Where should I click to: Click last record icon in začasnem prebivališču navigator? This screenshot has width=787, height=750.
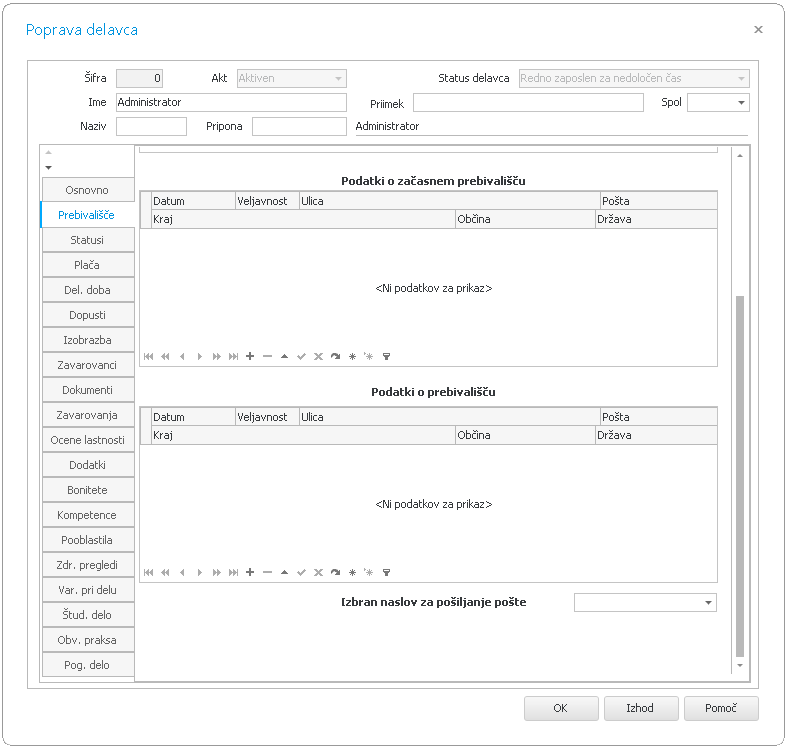(233, 356)
